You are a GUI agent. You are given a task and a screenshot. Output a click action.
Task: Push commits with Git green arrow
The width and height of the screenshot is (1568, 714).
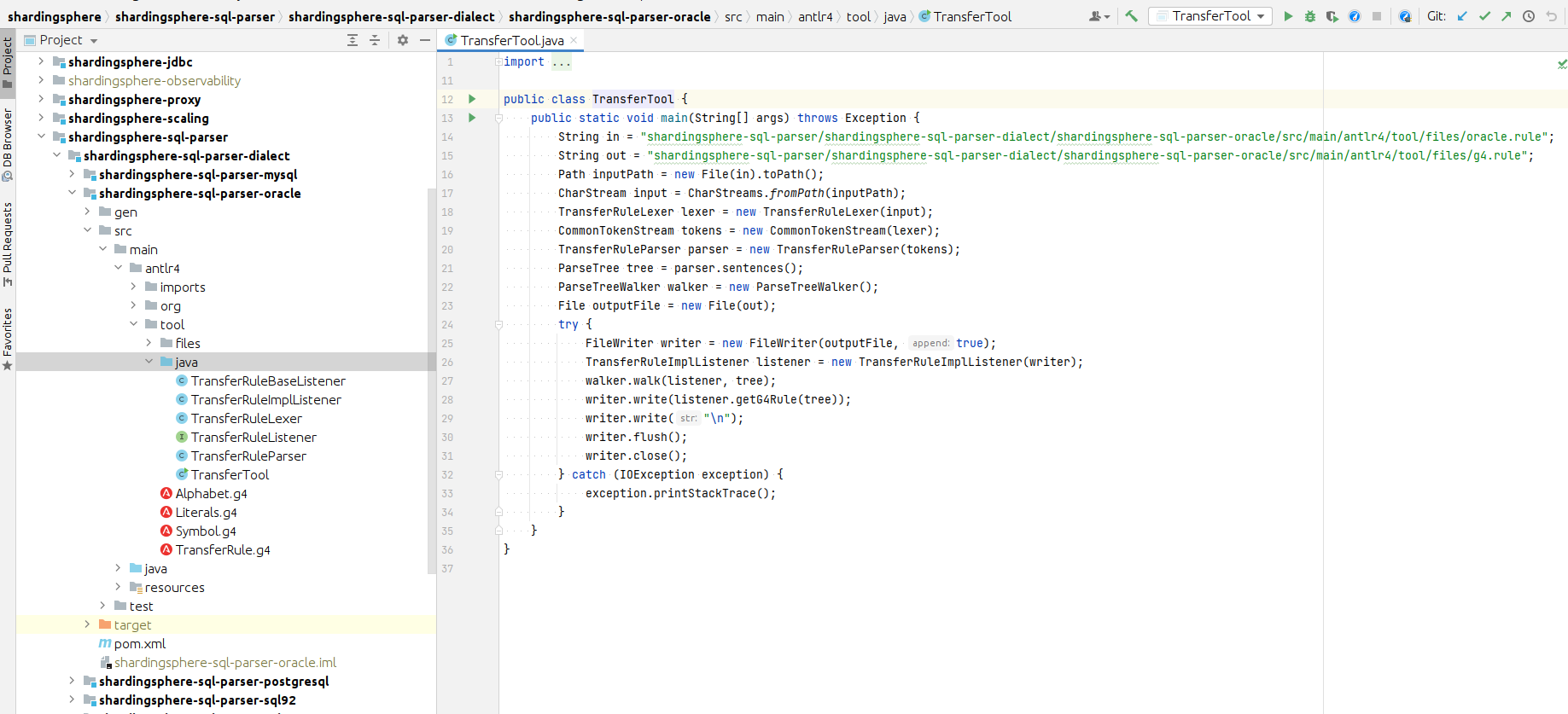[1507, 16]
